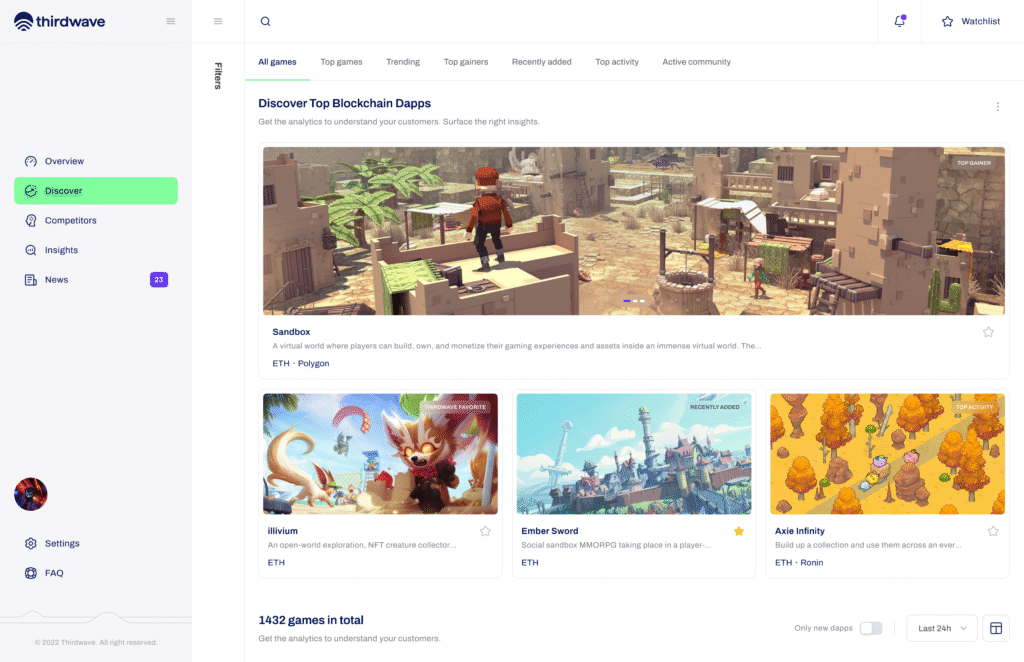Click the carousel slide indicator dots

(634, 301)
